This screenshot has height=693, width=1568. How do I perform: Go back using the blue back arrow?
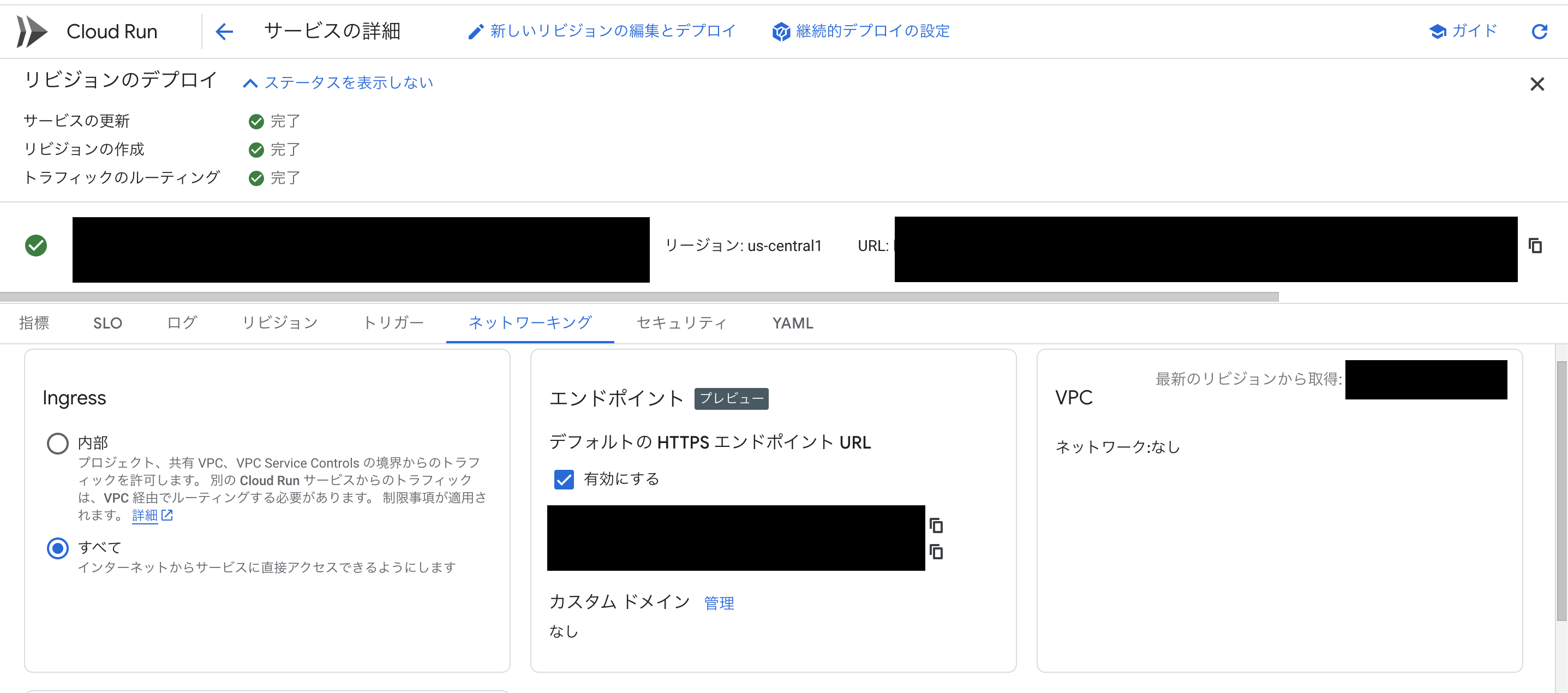click(224, 31)
